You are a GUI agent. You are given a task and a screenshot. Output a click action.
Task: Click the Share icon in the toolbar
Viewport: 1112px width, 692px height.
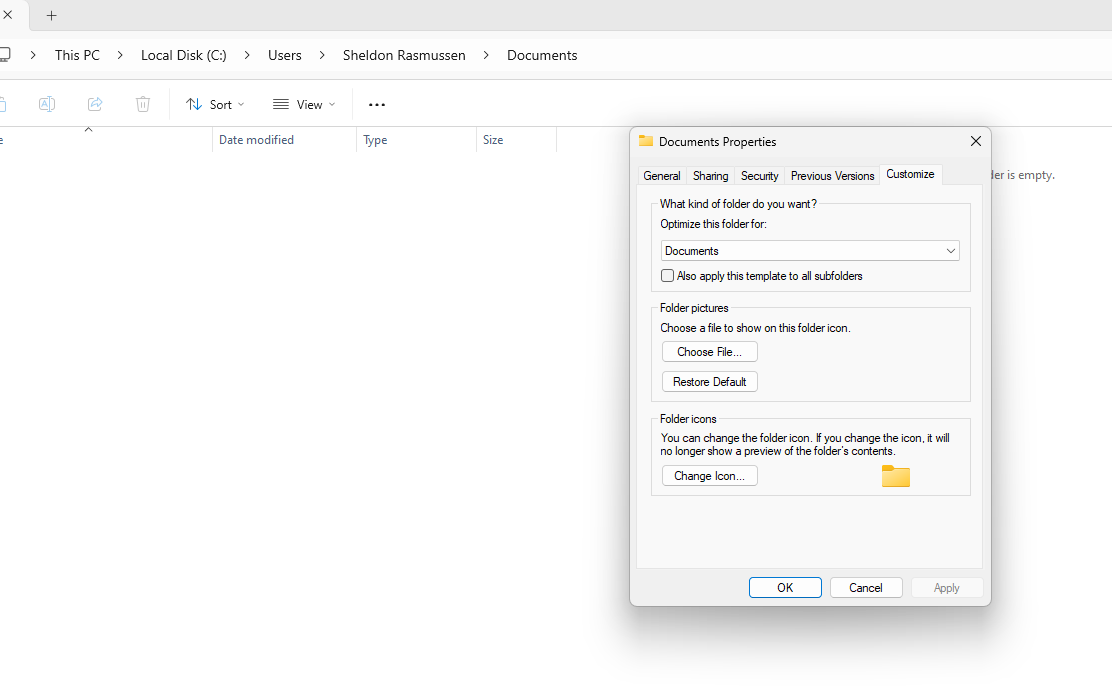94,104
